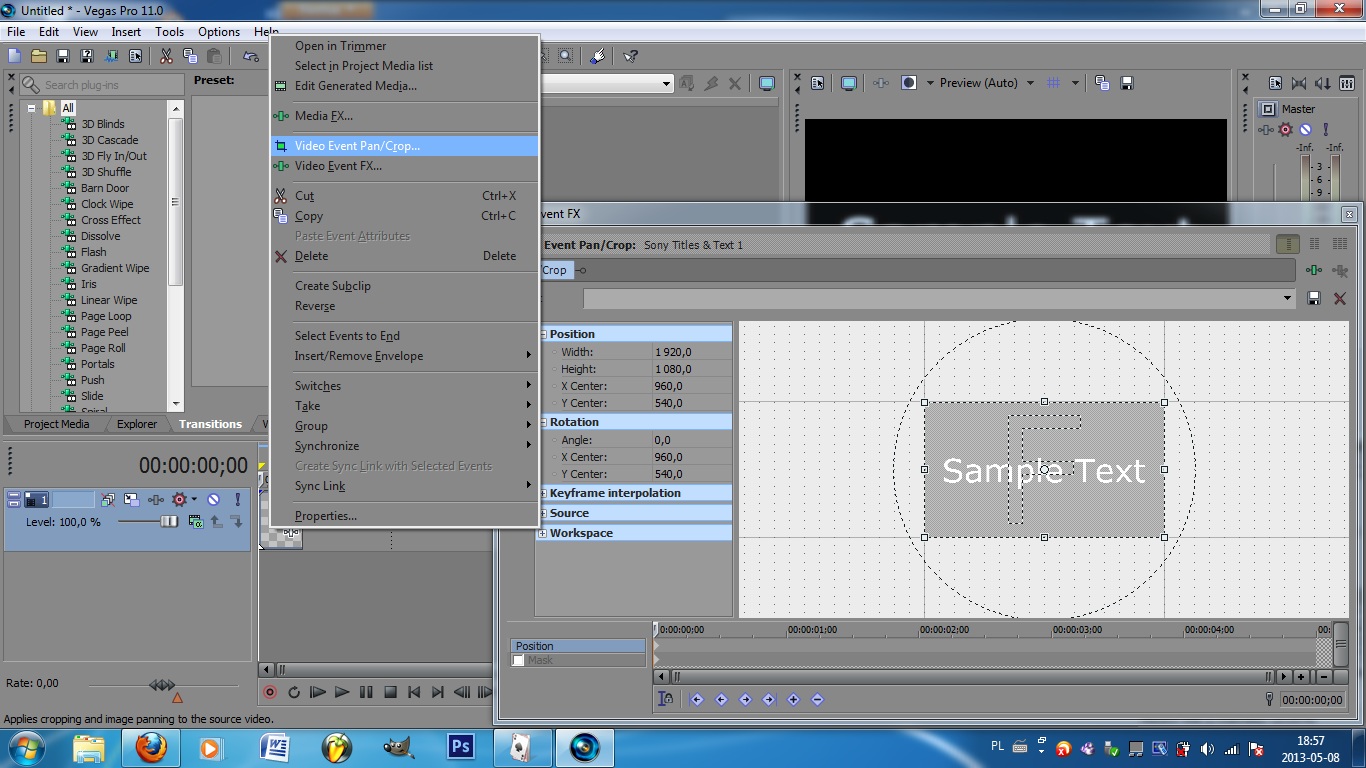1366x768 pixels.
Task: Save preview snapshot to file
Action: pyautogui.click(x=1127, y=83)
